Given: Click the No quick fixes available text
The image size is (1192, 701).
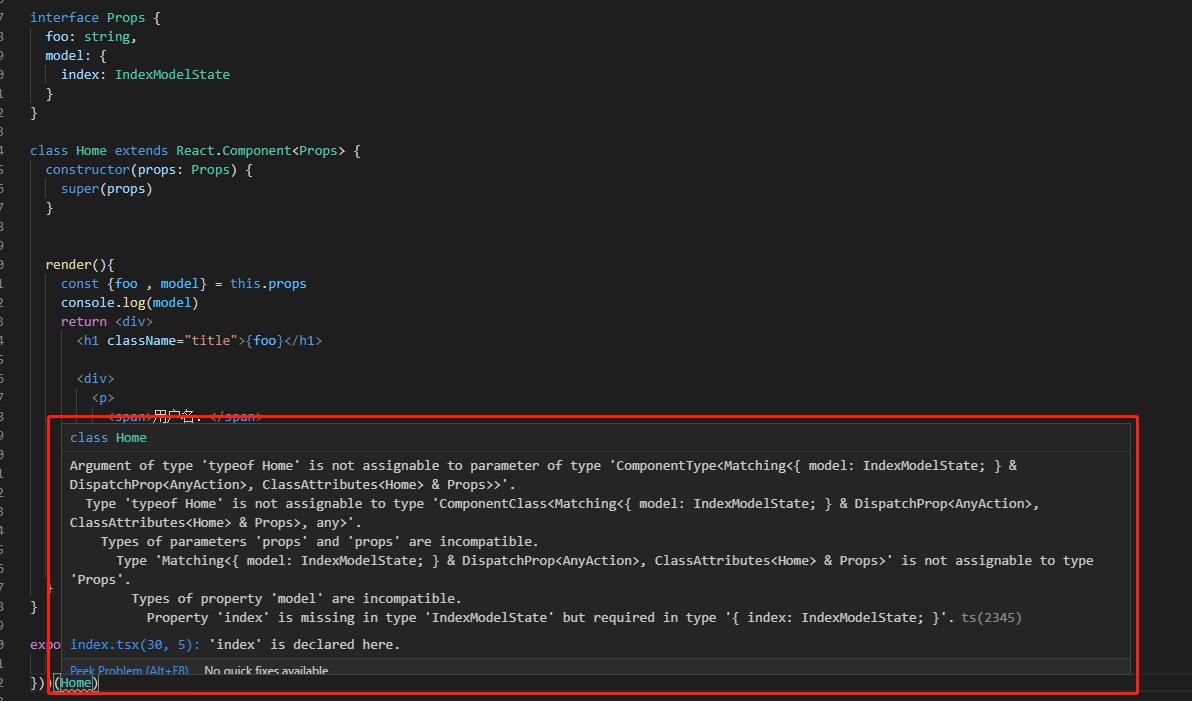Looking at the screenshot, I should click(x=267, y=671).
